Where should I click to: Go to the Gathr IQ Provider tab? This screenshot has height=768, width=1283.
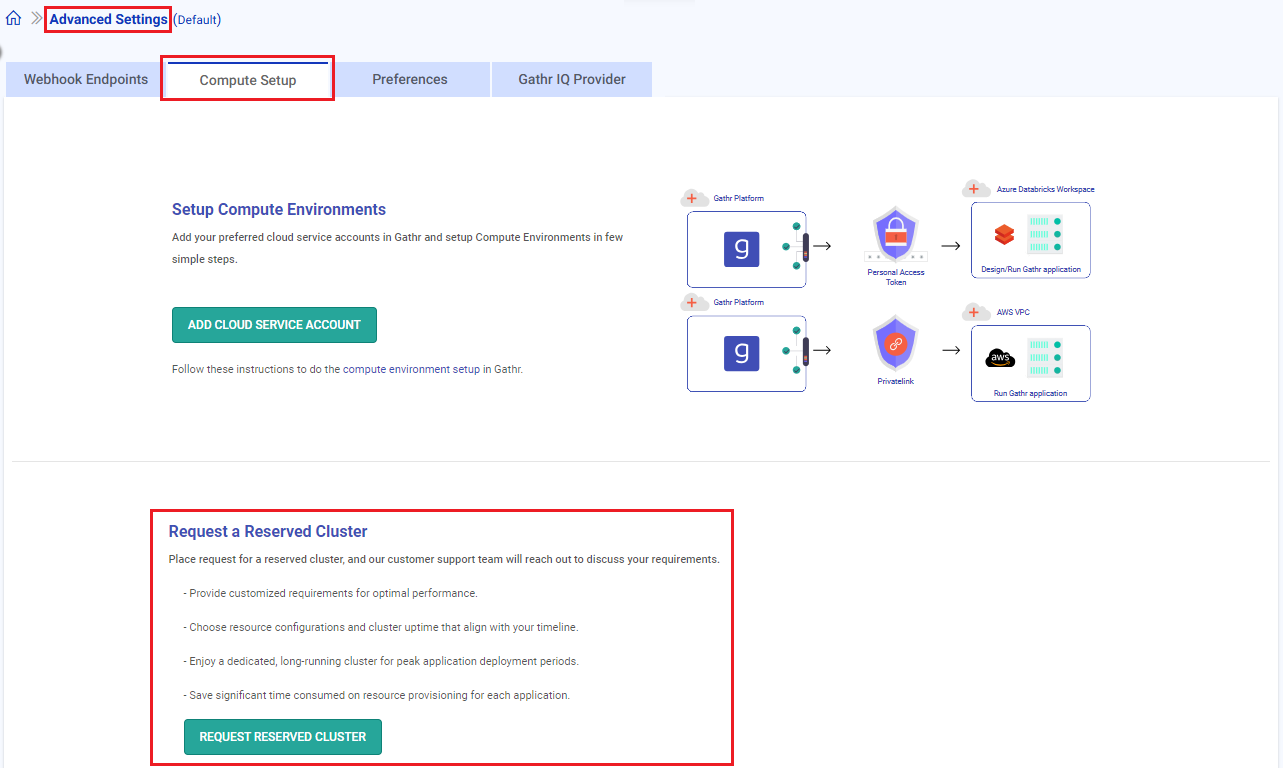(x=572, y=79)
